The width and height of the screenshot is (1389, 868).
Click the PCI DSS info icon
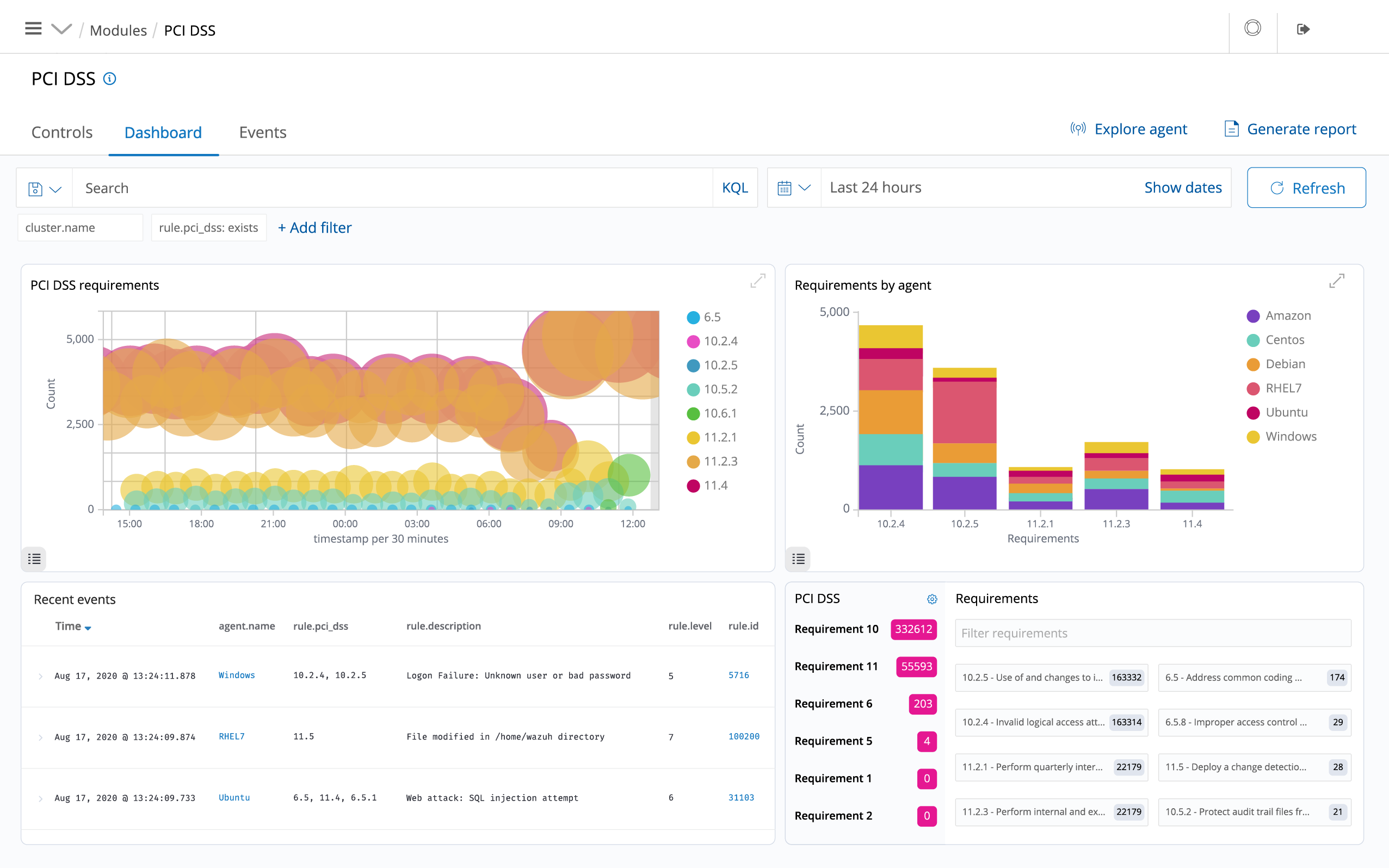click(x=110, y=79)
